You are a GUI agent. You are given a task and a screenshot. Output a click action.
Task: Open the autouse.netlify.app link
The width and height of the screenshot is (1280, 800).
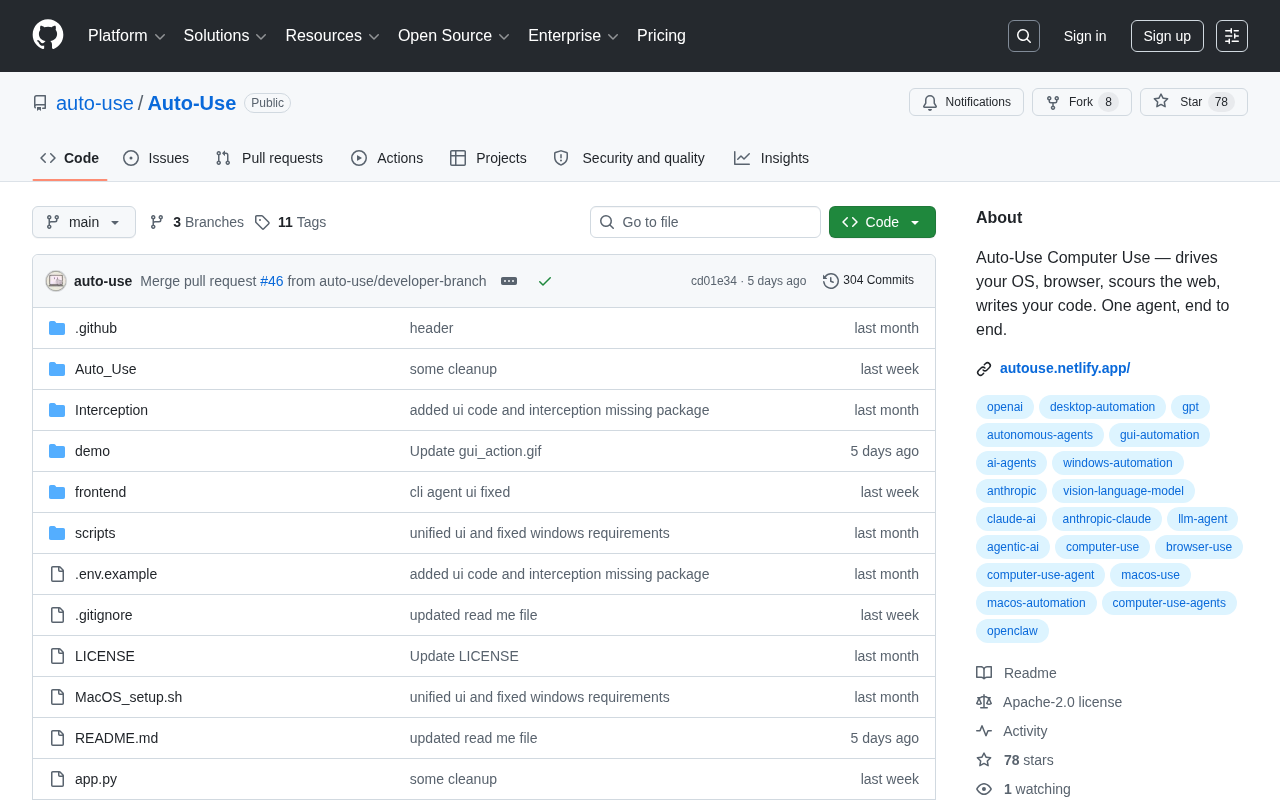(x=1065, y=368)
